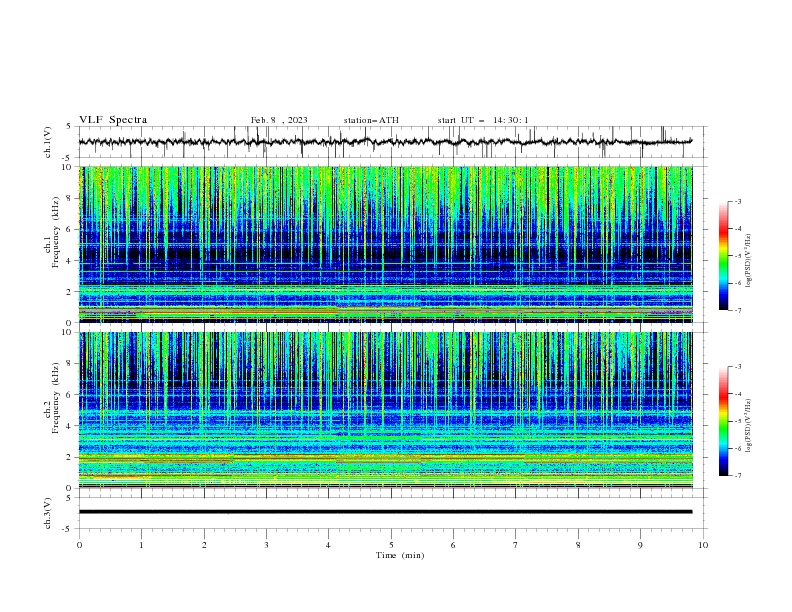Click inside the ch.2 spectrogram plot

[x=385, y=410]
